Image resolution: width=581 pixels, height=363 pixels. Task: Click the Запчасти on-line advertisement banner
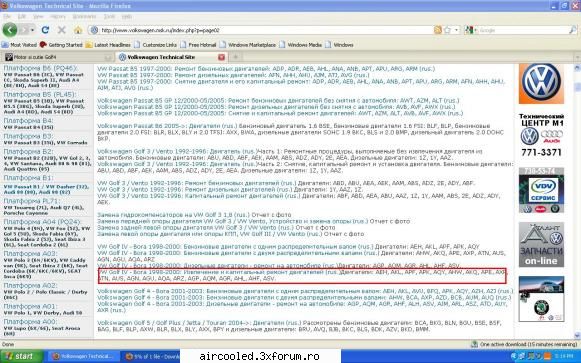point(541,244)
